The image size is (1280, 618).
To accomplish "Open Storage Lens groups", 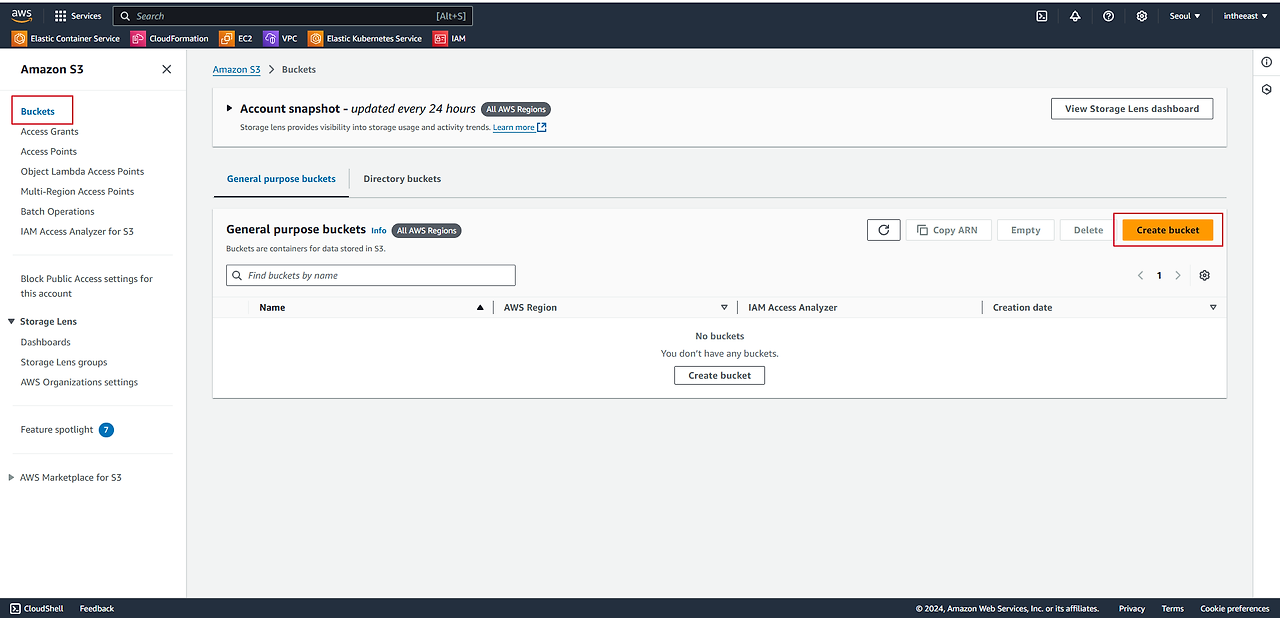I will (x=64, y=362).
